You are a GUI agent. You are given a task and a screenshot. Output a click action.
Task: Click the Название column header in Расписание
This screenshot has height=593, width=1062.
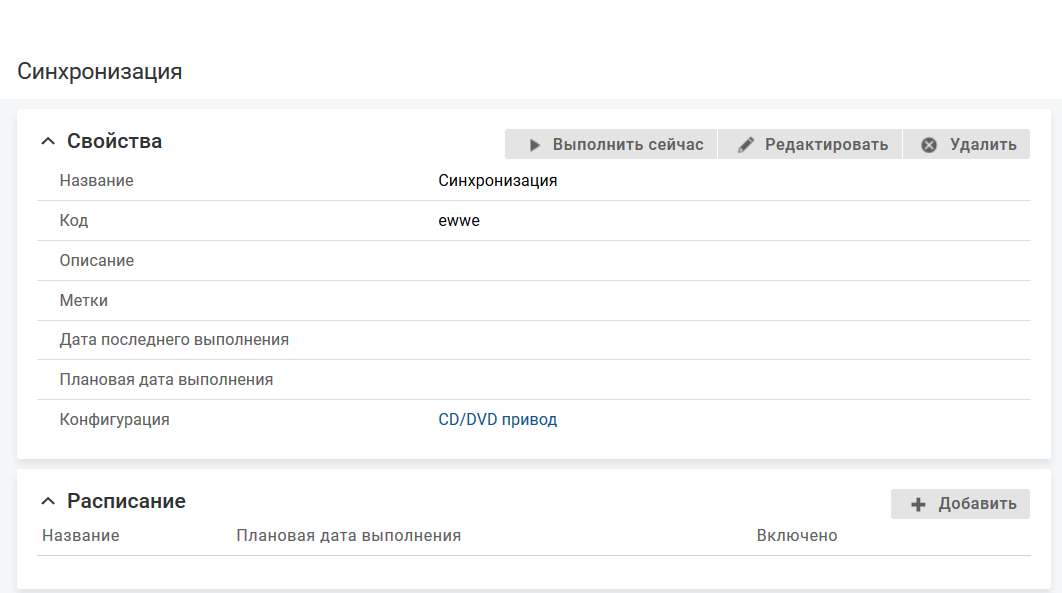(x=81, y=536)
